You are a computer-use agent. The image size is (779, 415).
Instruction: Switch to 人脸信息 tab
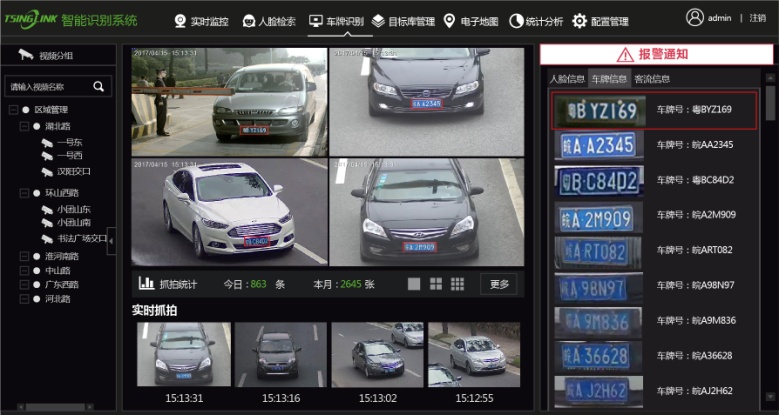click(567, 79)
